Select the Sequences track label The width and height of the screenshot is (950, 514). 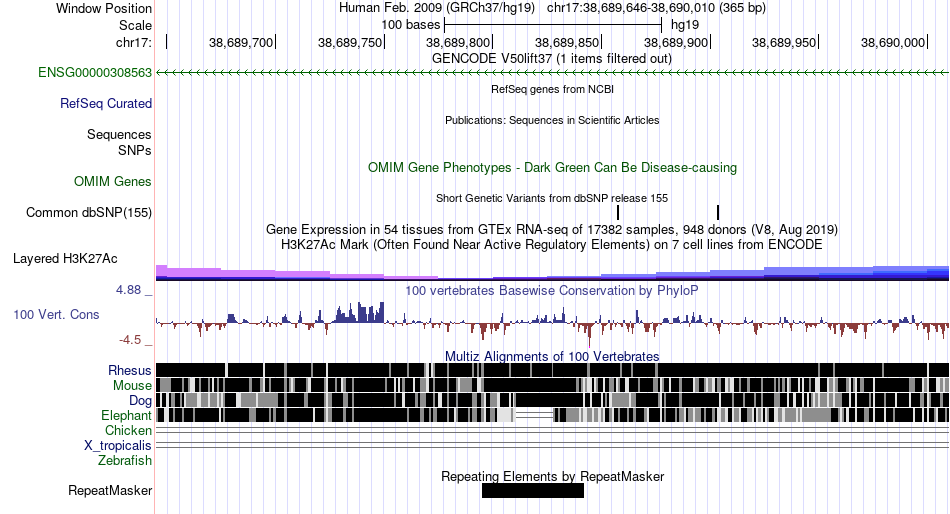[119, 135]
